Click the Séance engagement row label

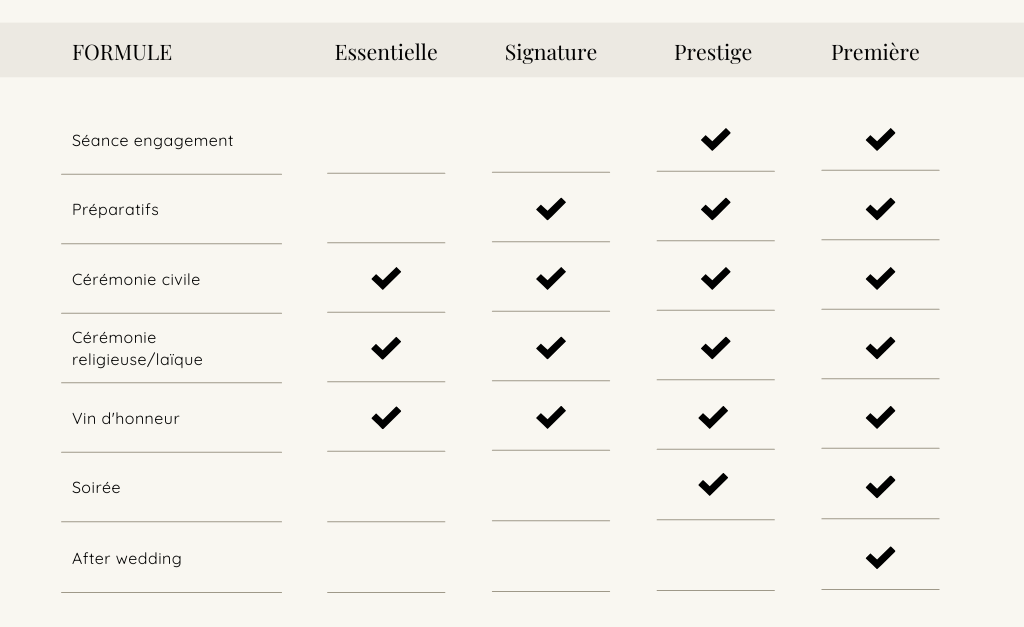152,141
